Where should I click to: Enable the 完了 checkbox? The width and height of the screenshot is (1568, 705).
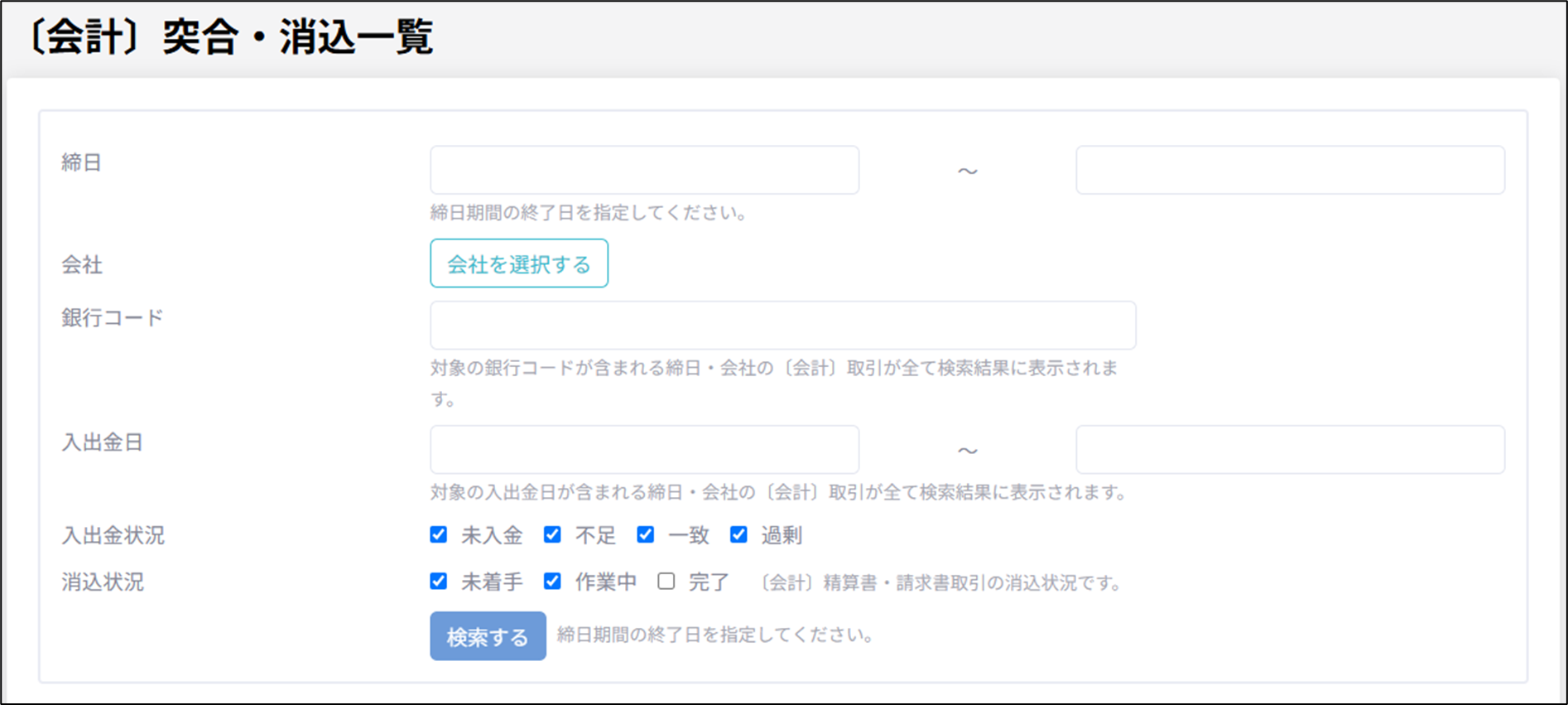point(666,582)
